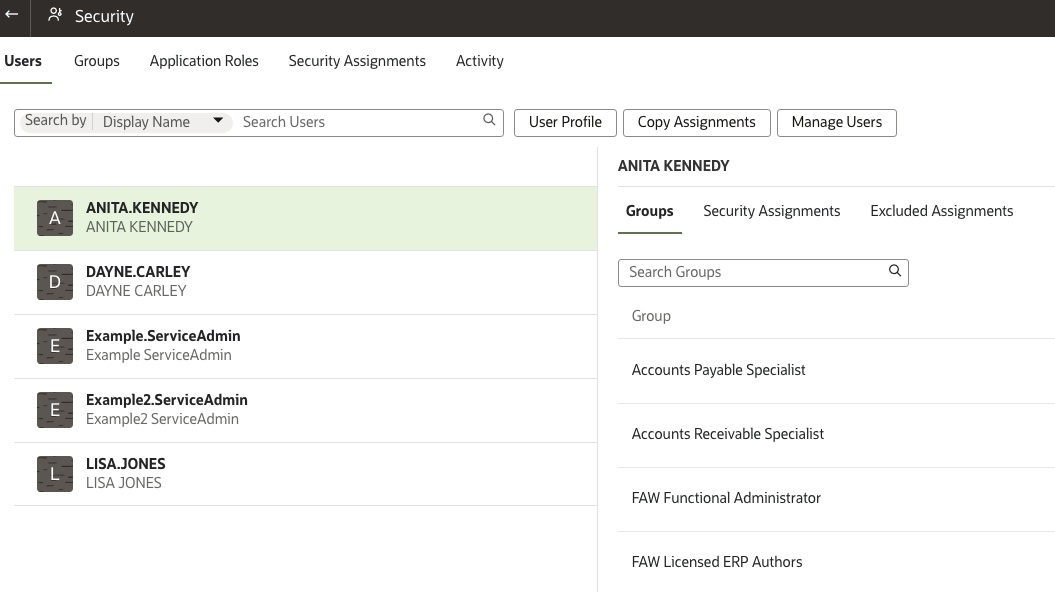Click the avatar icon for LISA.JONES
The height and width of the screenshot is (592, 1055).
tap(55, 473)
